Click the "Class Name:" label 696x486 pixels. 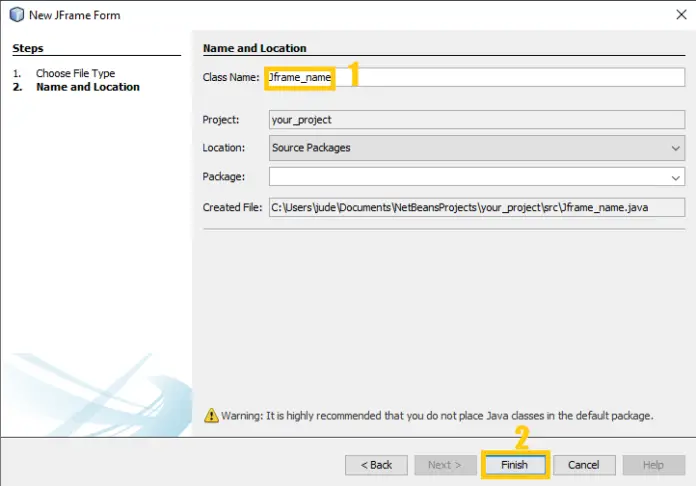(x=231, y=77)
